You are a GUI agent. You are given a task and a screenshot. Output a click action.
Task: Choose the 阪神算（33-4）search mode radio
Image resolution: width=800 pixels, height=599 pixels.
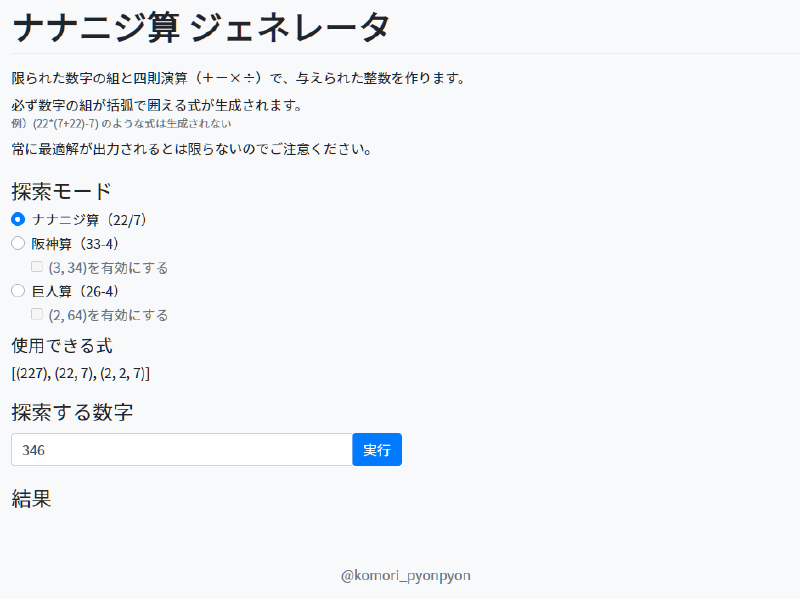point(18,243)
